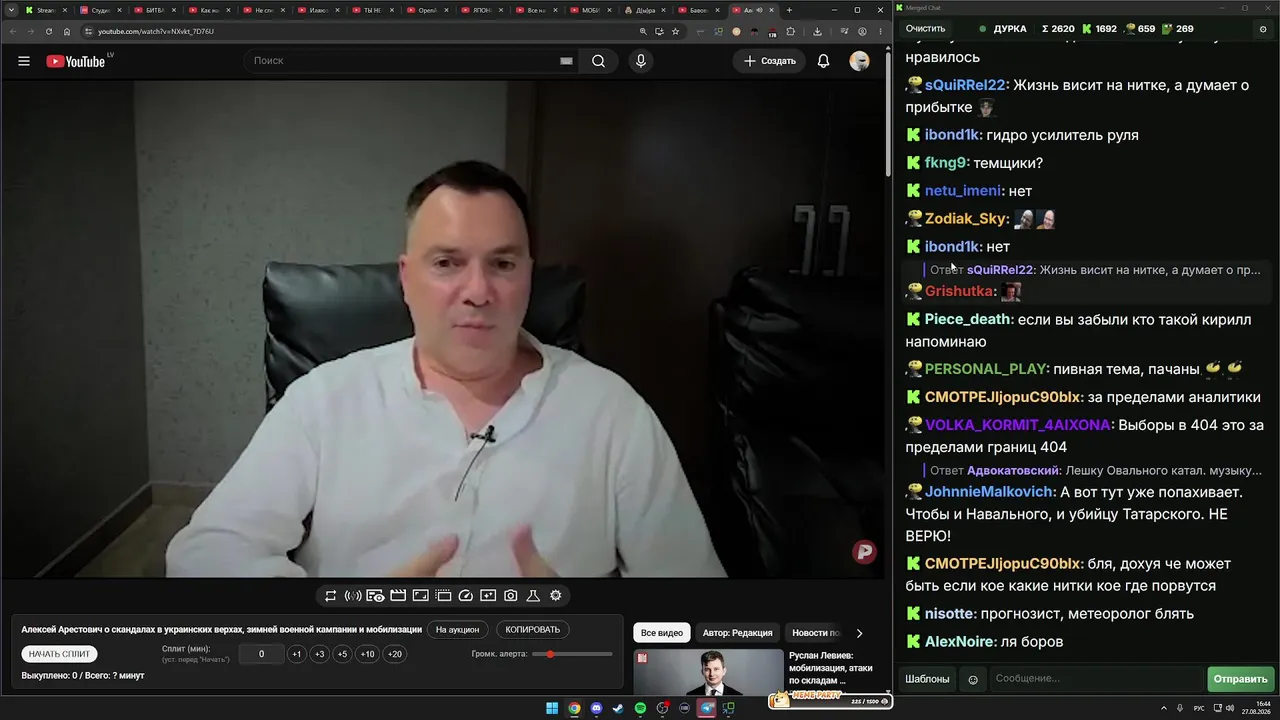This screenshot has width=1280, height=720.
Task: Open the YouTube guide hamburger menu
Action: tap(24, 61)
